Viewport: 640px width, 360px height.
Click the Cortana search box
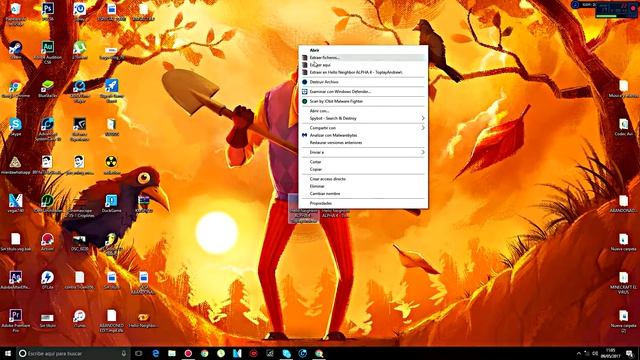73,353
